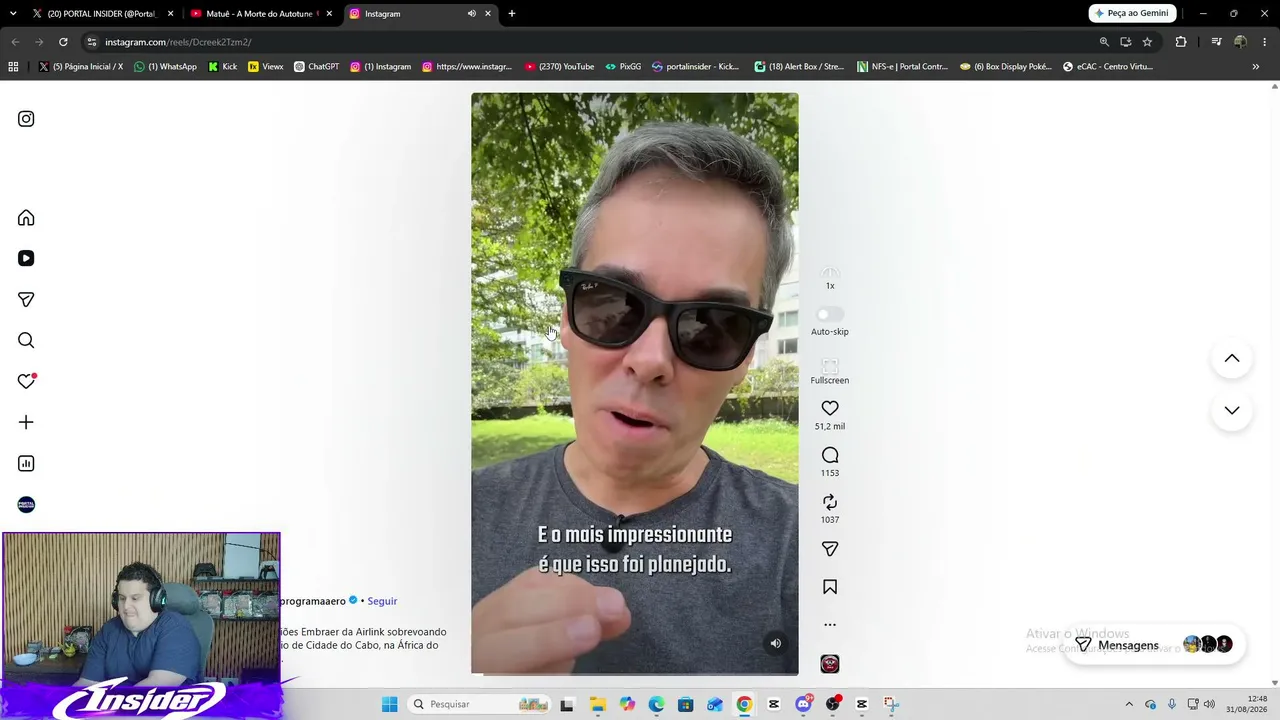1280x720 pixels.
Task: Show hidden system tray icons
Action: click(1129, 704)
